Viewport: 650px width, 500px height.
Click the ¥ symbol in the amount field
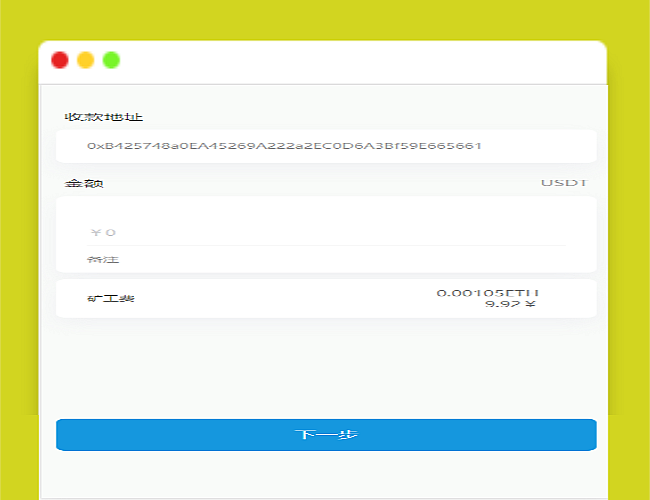click(x=96, y=233)
